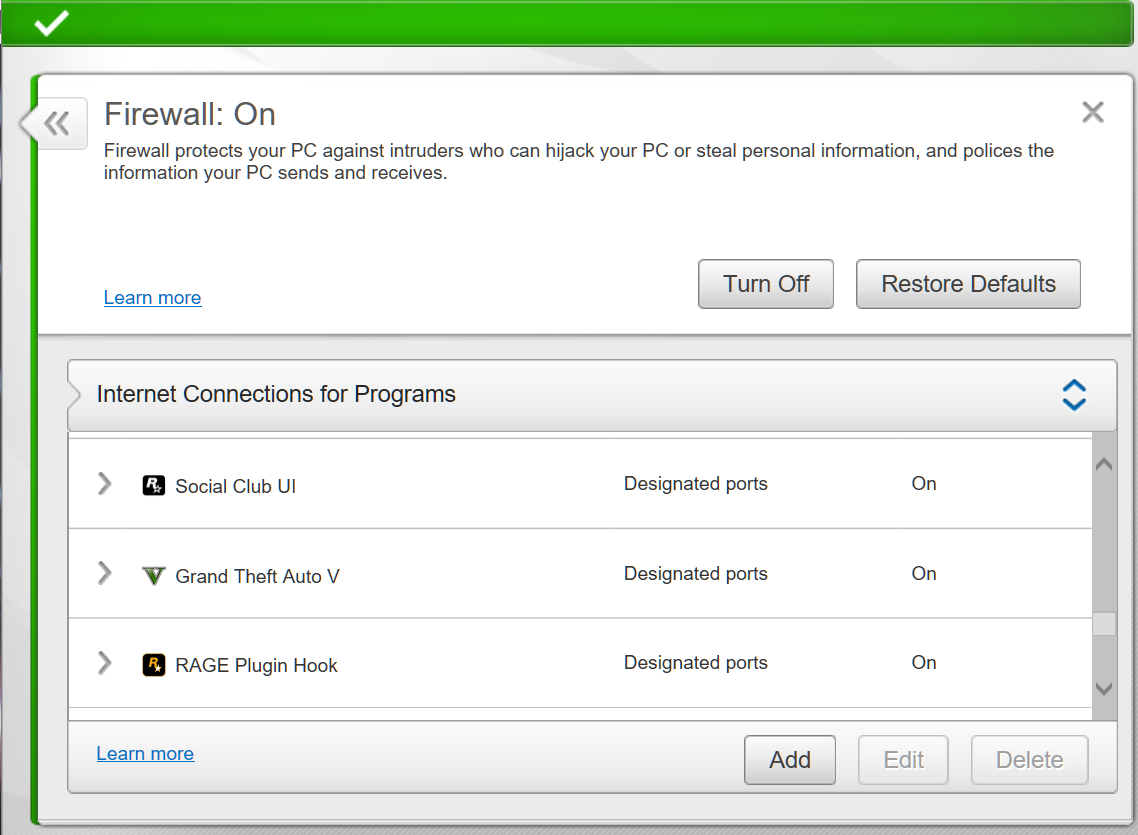Click the RAGE Plugin Hook icon
This screenshot has width=1138, height=835.
(x=153, y=665)
